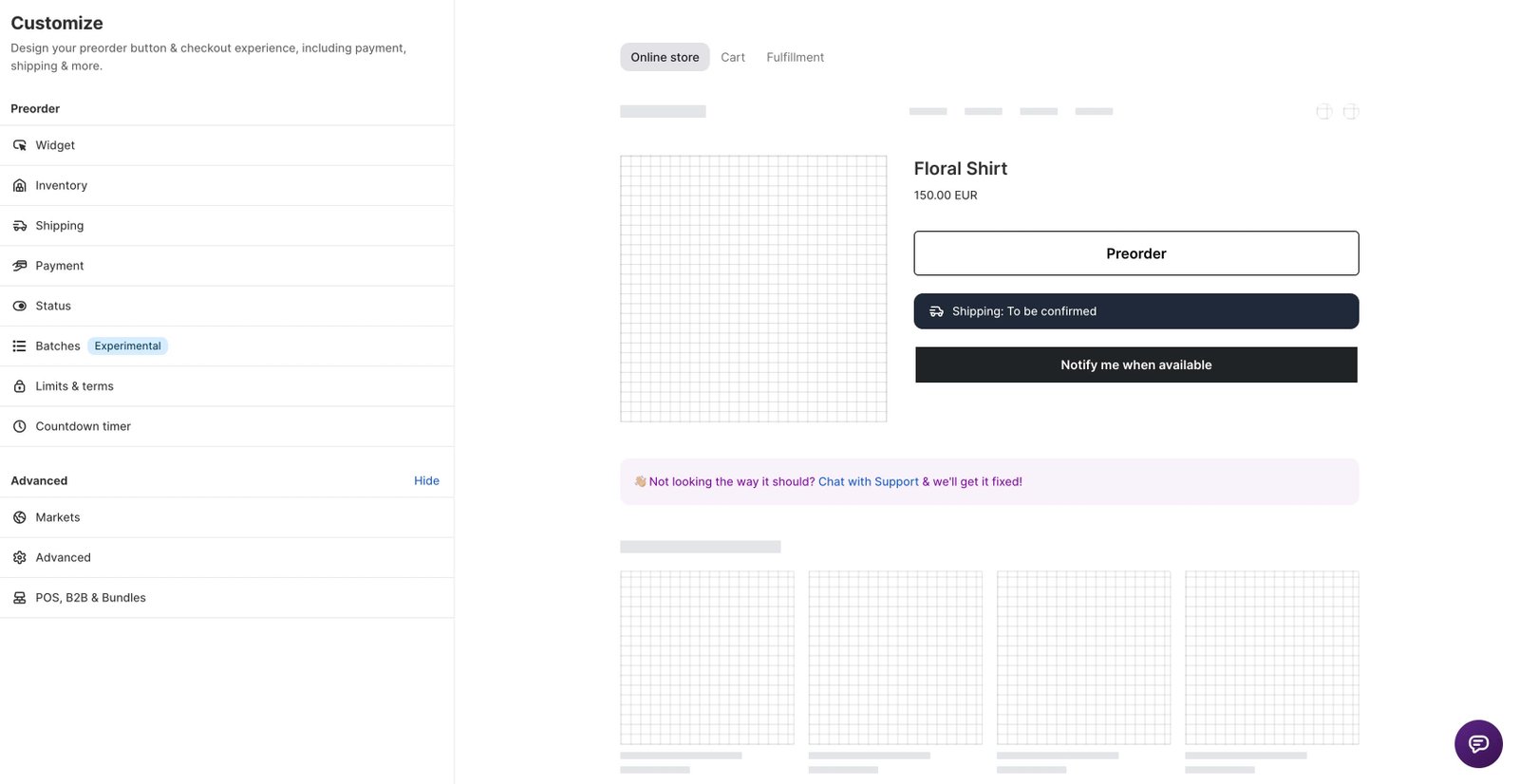Click the main product image placeholder
This screenshot has width=1519, height=784.
coord(754,289)
